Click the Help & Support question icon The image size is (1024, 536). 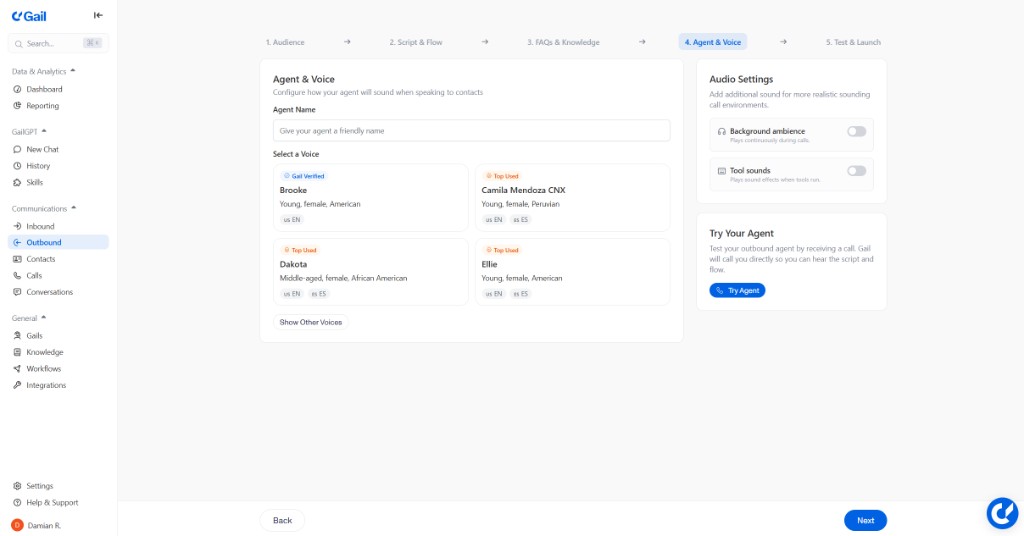click(17, 503)
